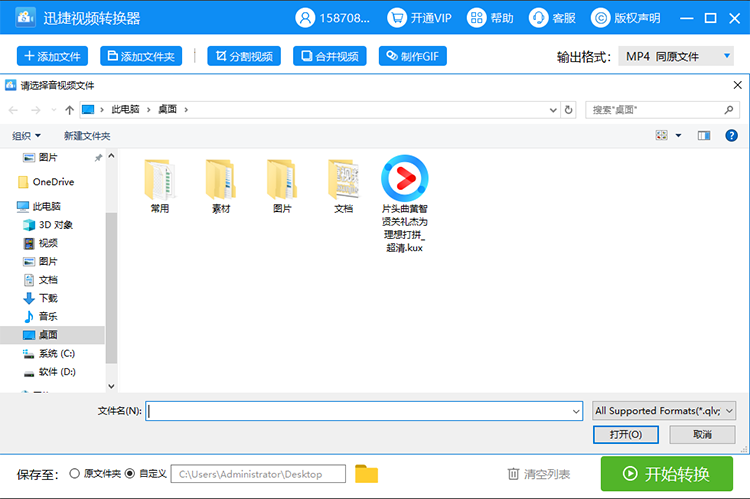Go up one folder level
Viewport: 750px width, 499px height.
point(69,110)
